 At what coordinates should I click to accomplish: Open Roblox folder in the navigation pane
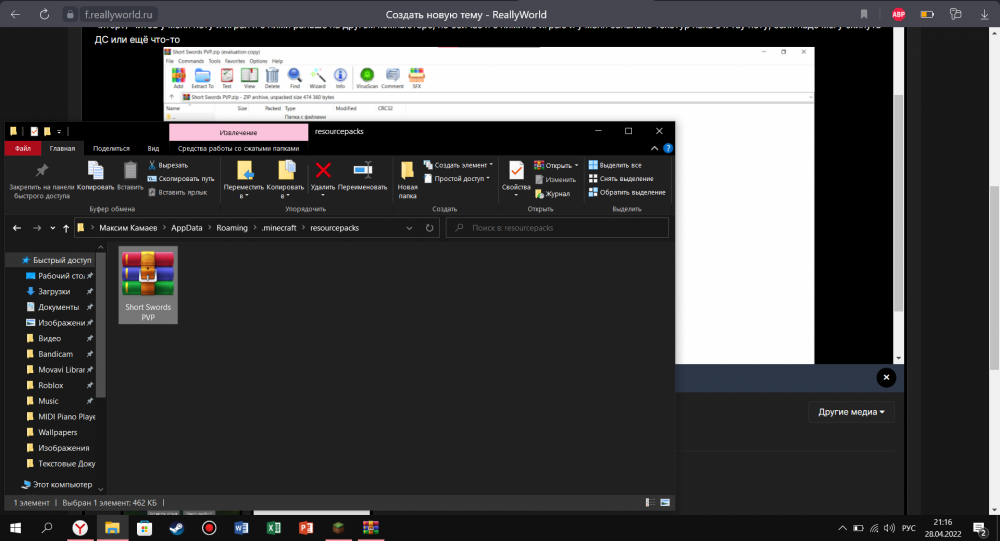click(50, 385)
